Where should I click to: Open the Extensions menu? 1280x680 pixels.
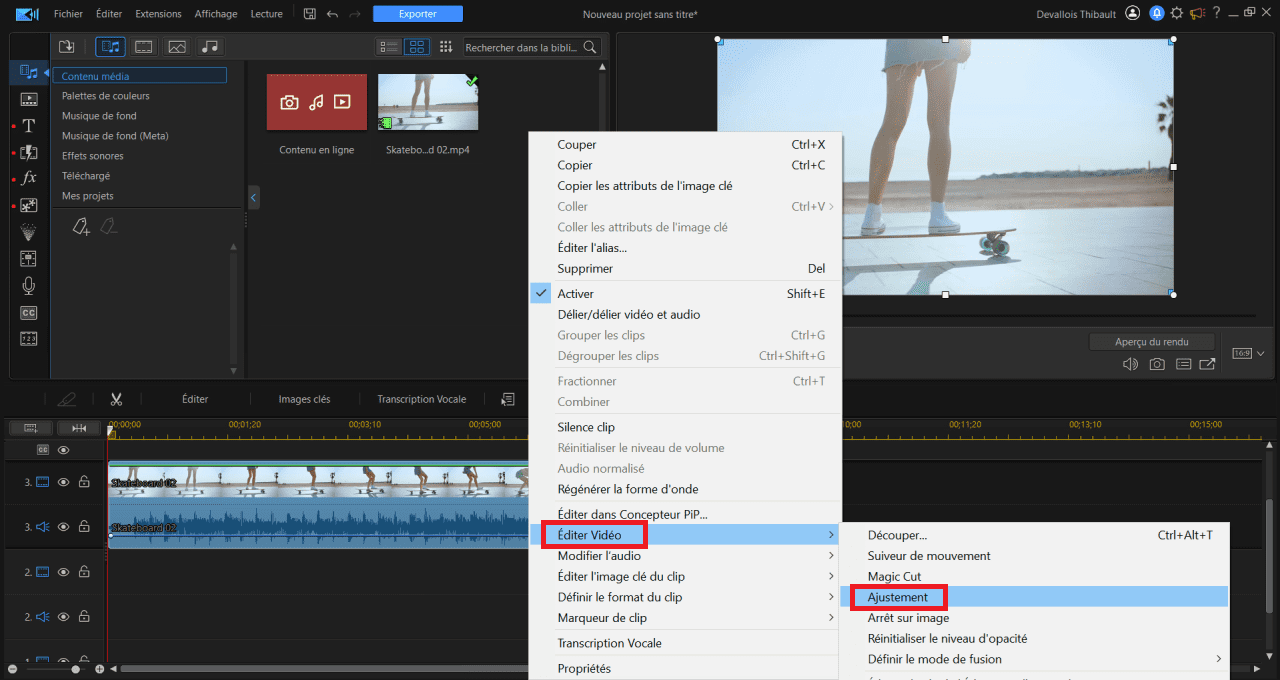coord(158,14)
